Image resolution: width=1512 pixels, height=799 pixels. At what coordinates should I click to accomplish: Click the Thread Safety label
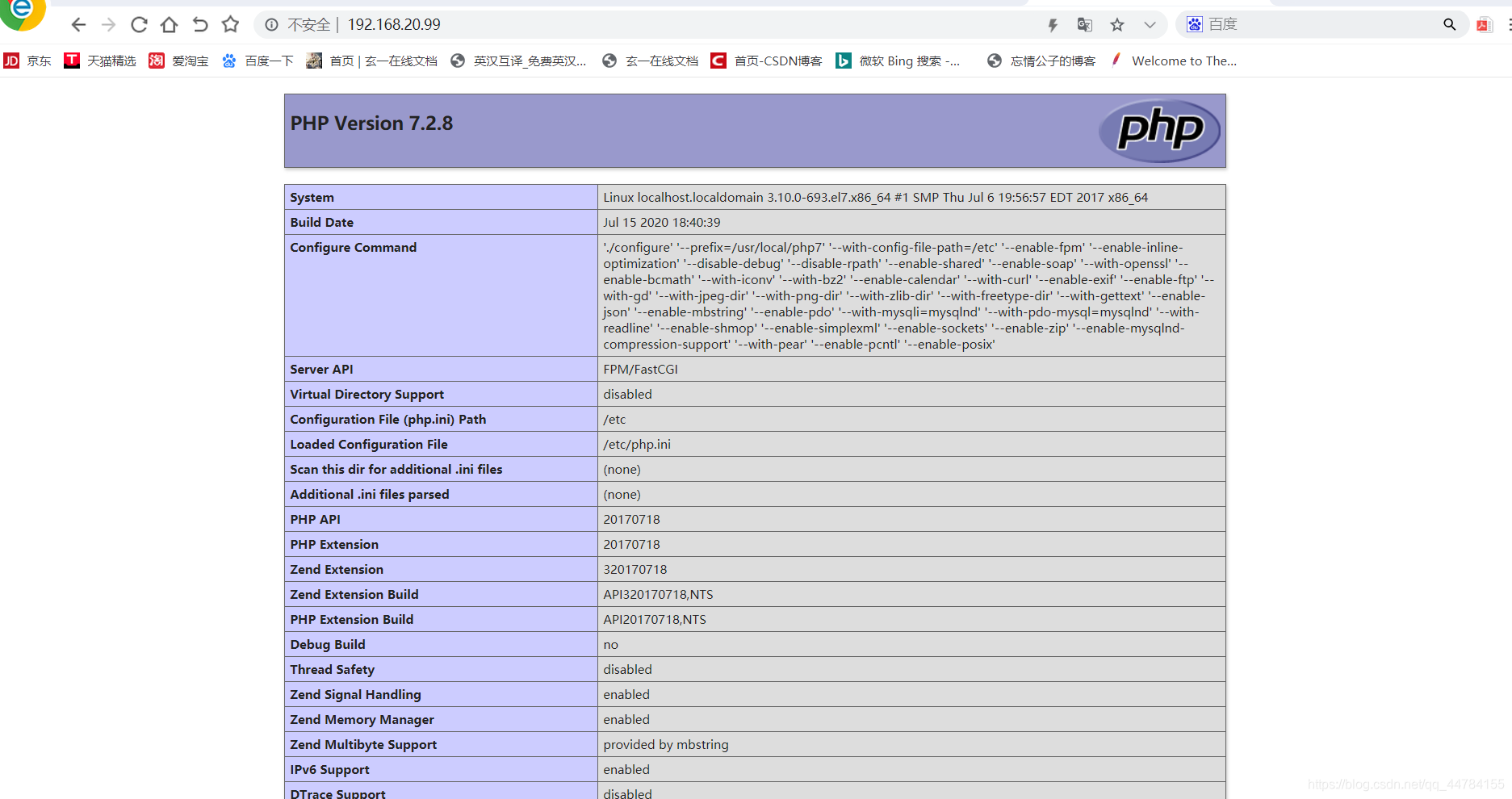pos(333,670)
